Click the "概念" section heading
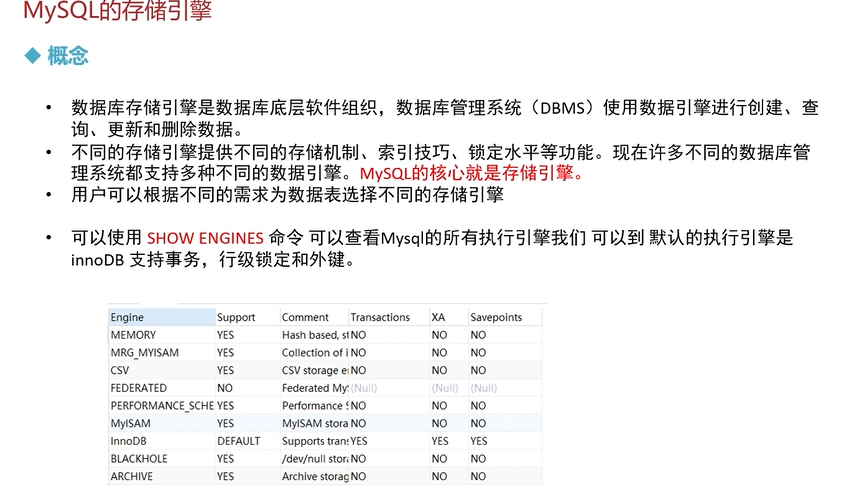This screenshot has width=851, height=501. pos(68,55)
